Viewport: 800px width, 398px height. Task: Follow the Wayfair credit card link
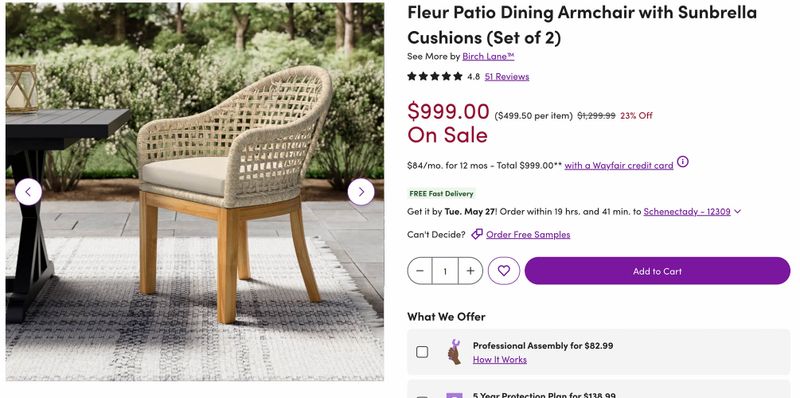pos(619,165)
